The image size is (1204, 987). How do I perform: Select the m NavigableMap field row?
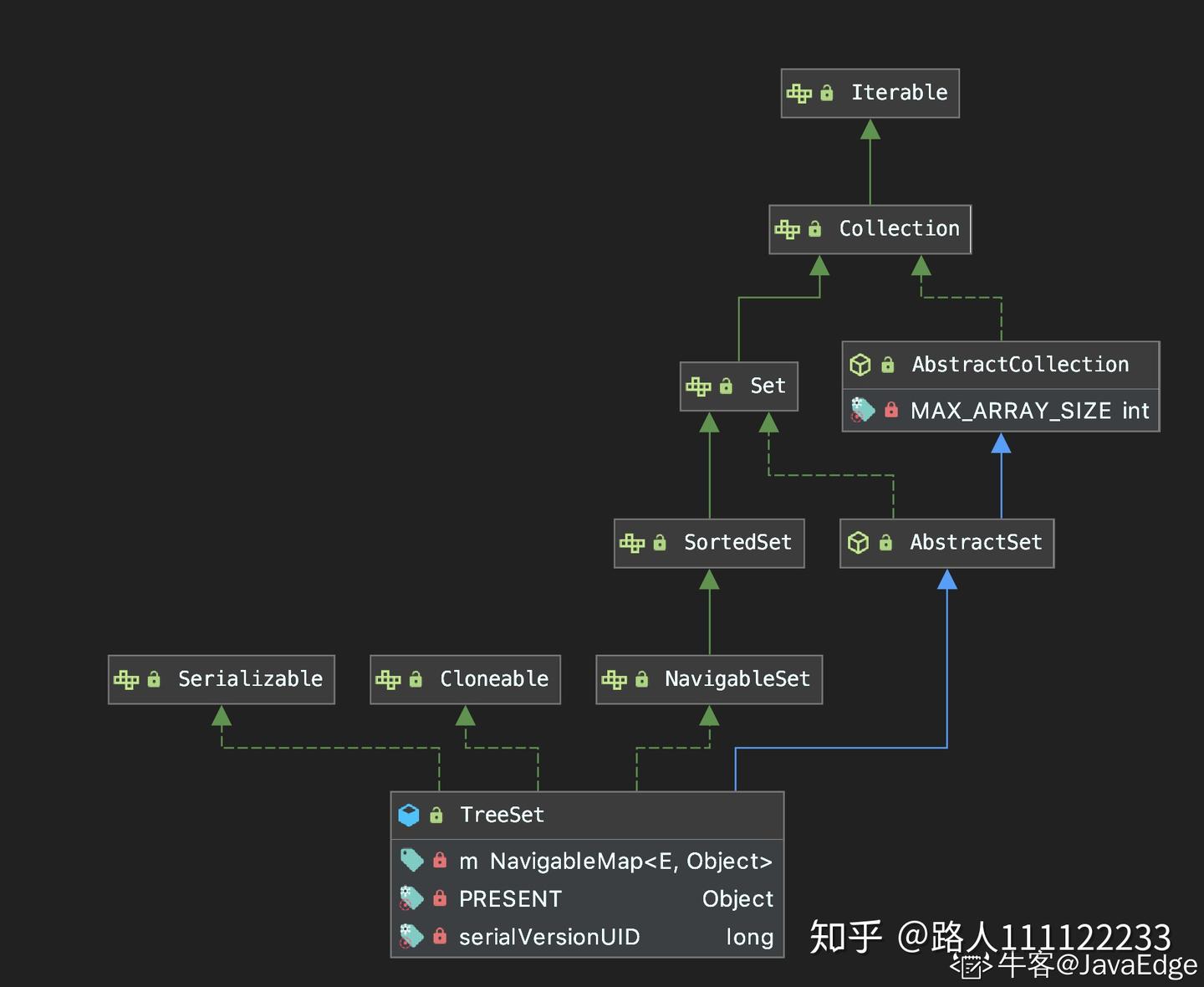coord(587,861)
